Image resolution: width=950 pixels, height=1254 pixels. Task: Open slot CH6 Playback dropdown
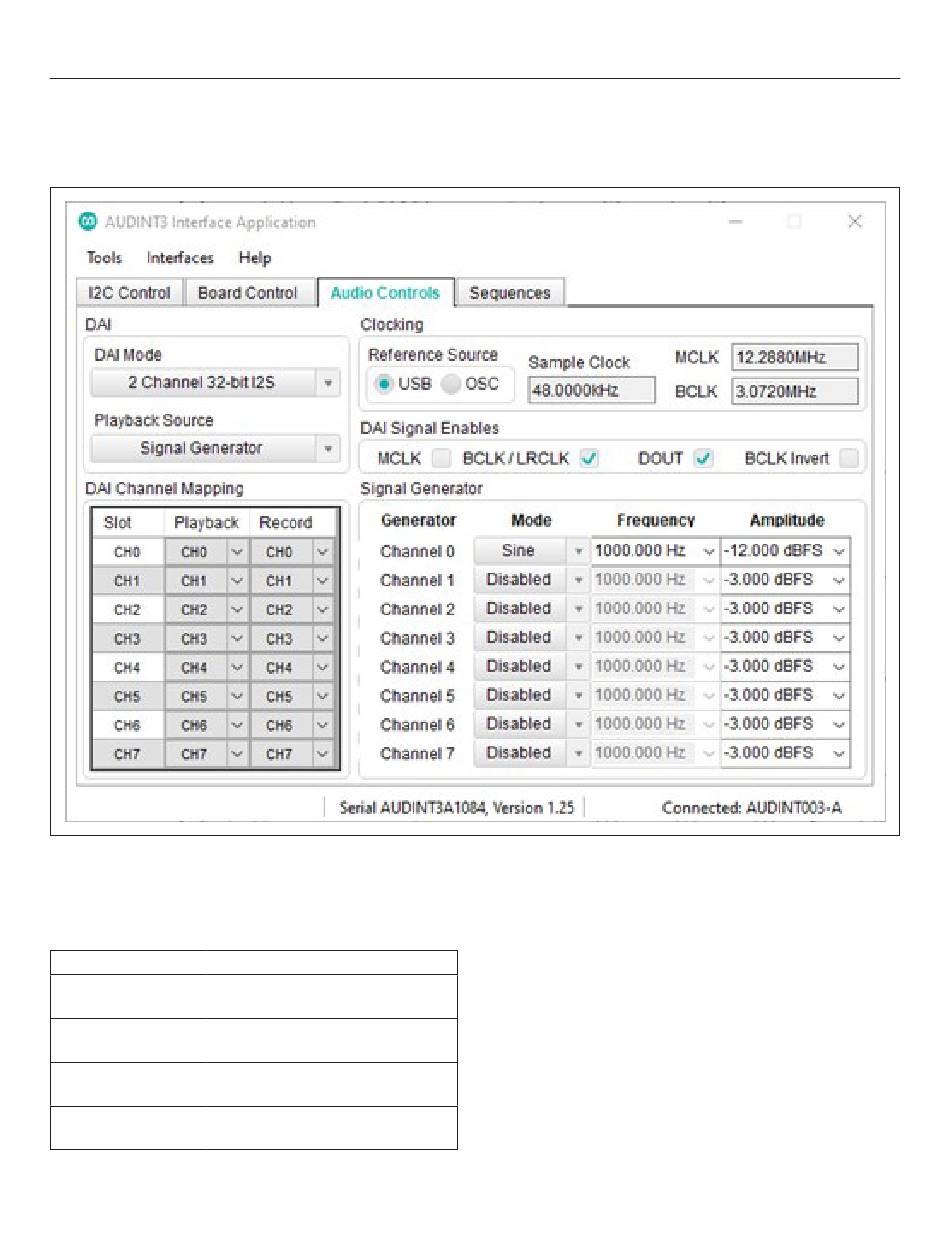(236, 726)
